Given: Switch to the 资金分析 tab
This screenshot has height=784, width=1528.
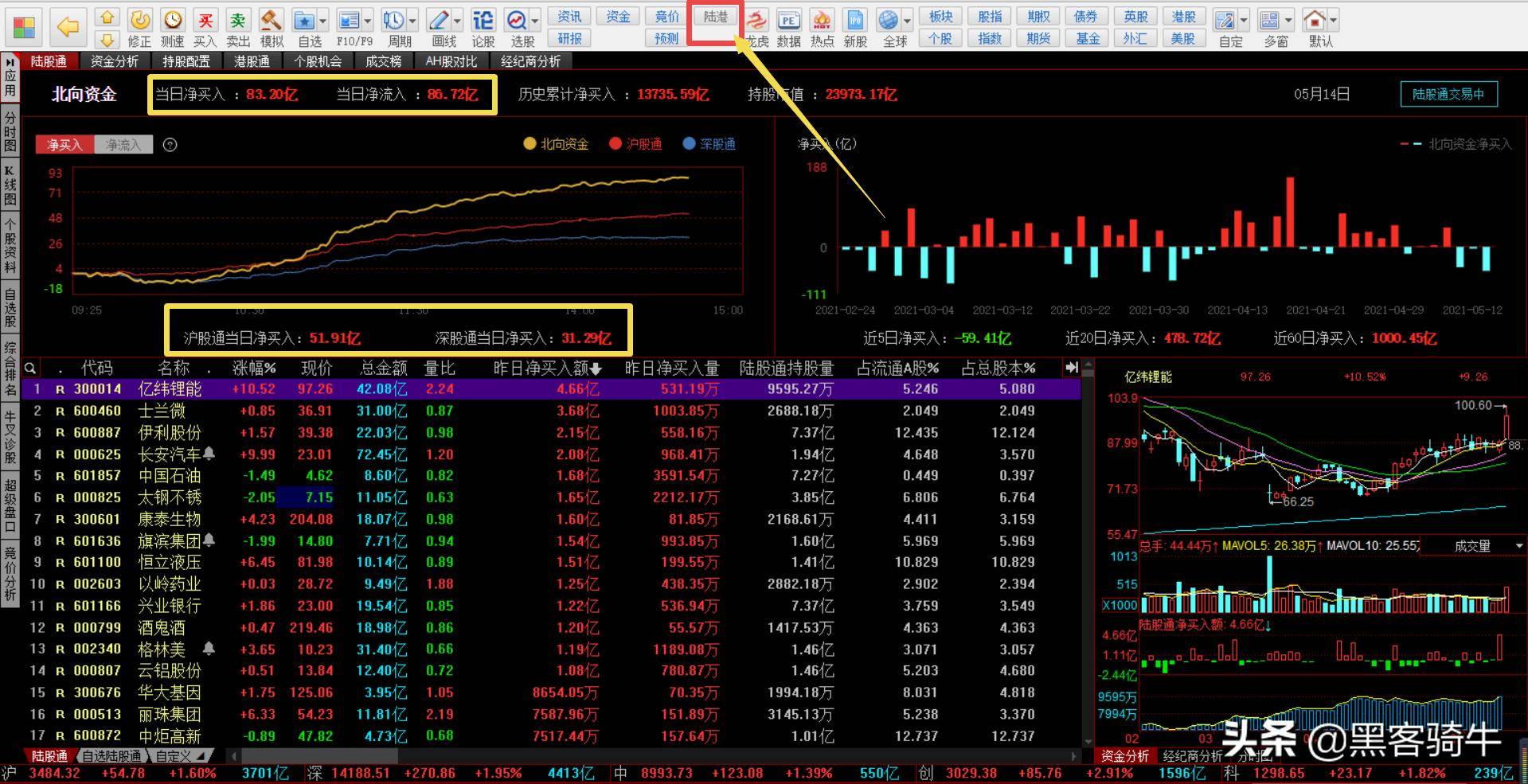Looking at the screenshot, I should coord(114,61).
